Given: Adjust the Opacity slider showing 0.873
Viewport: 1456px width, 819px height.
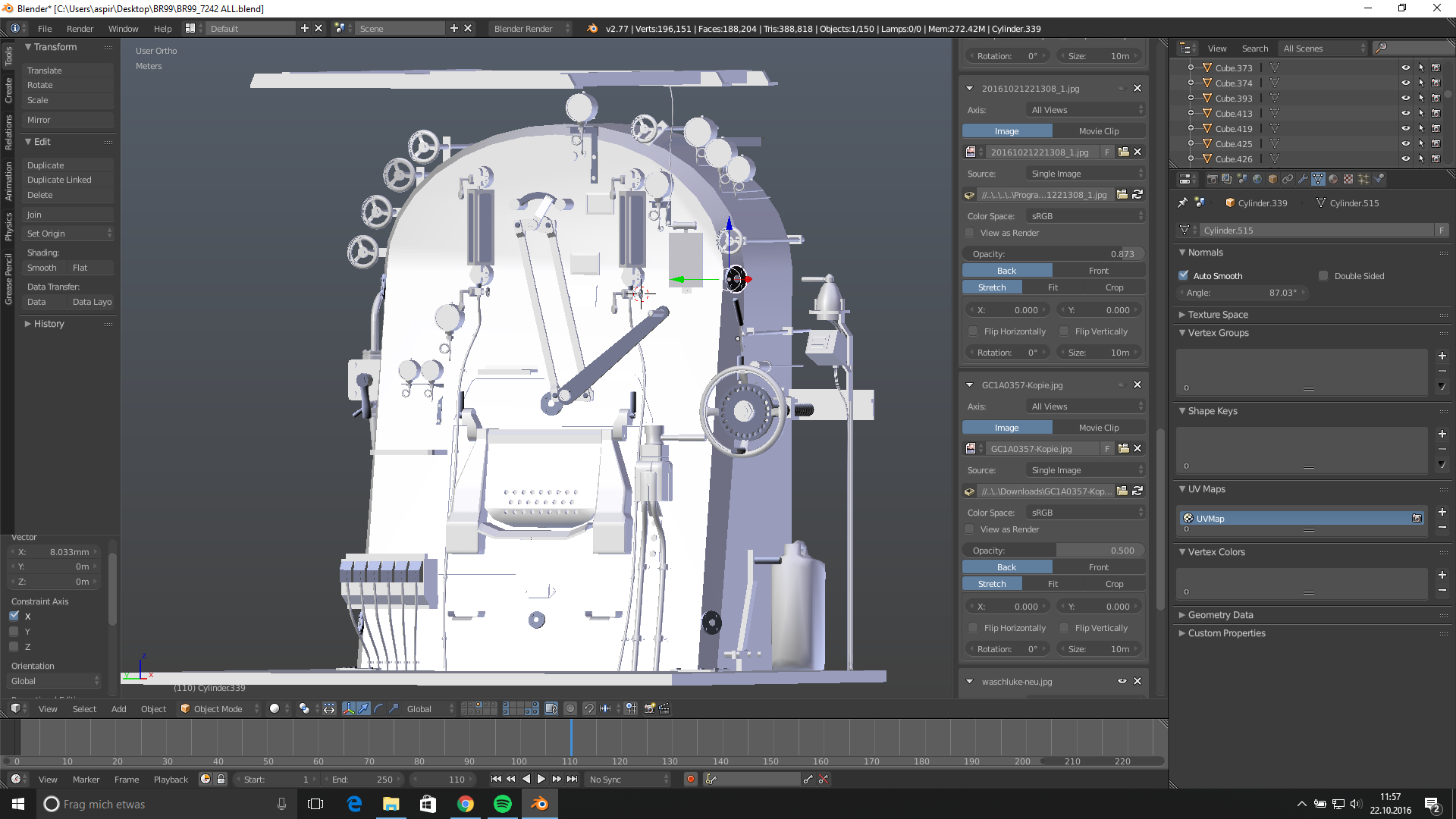Looking at the screenshot, I should tap(1053, 253).
